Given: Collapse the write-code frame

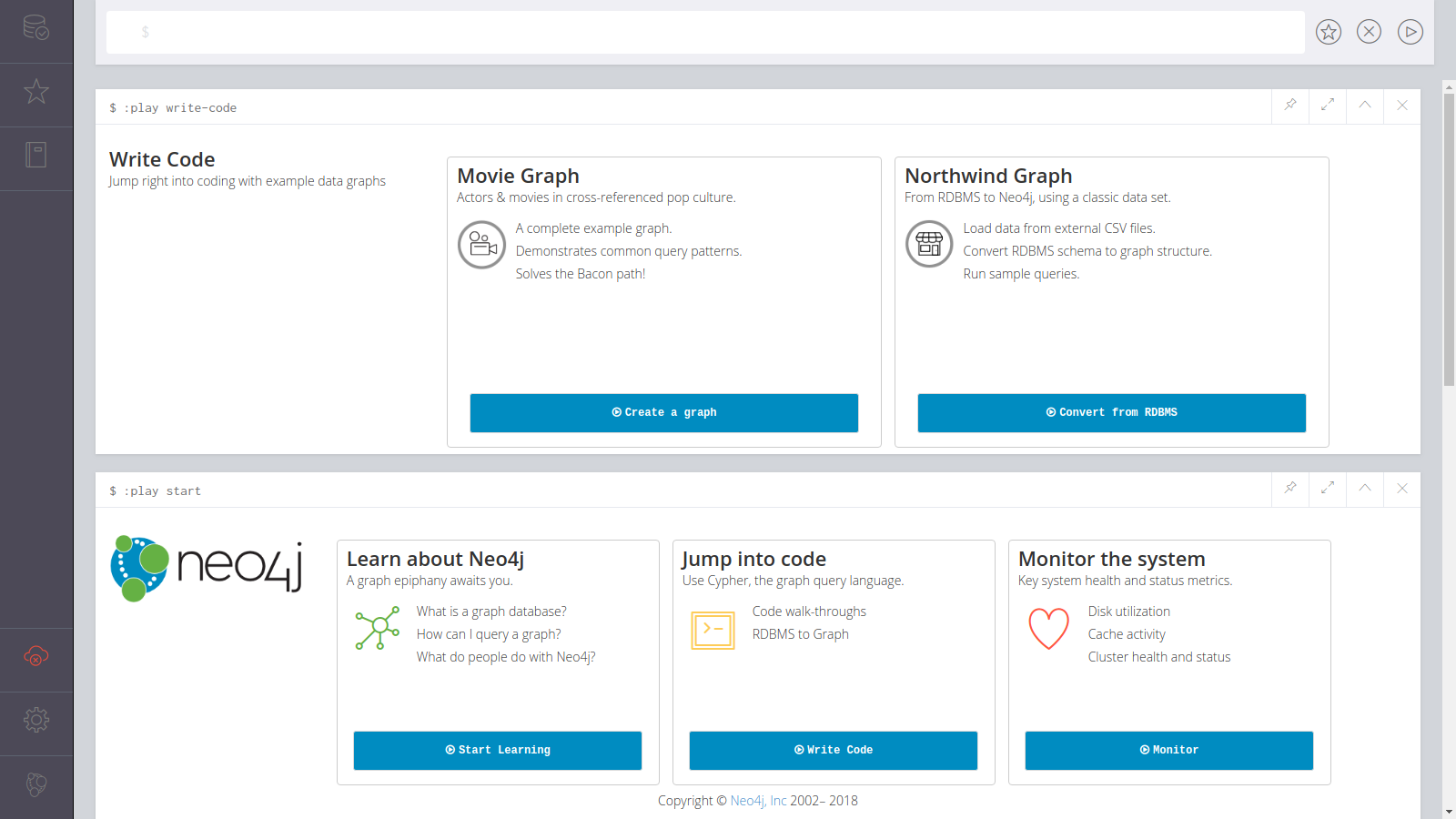Looking at the screenshot, I should click(1365, 106).
